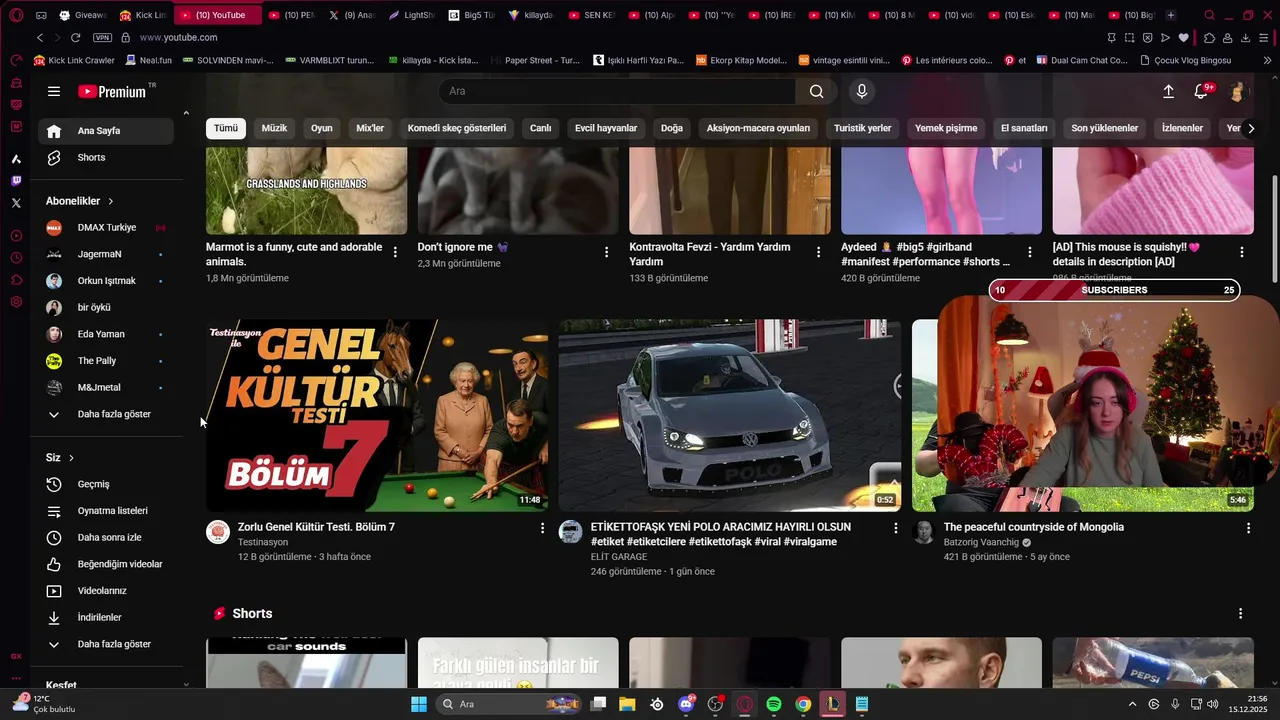The image size is (1280, 720).
Task: Take snapshot with browser snapshot icon
Action: click(x=1129, y=37)
